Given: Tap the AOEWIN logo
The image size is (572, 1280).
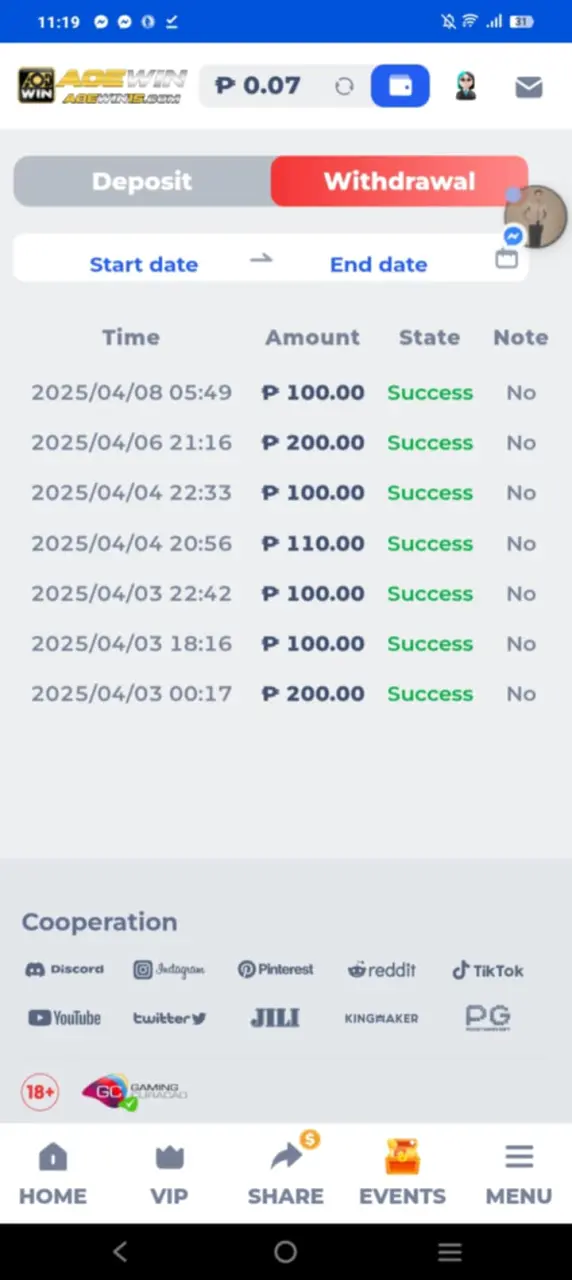Looking at the screenshot, I should coord(102,86).
